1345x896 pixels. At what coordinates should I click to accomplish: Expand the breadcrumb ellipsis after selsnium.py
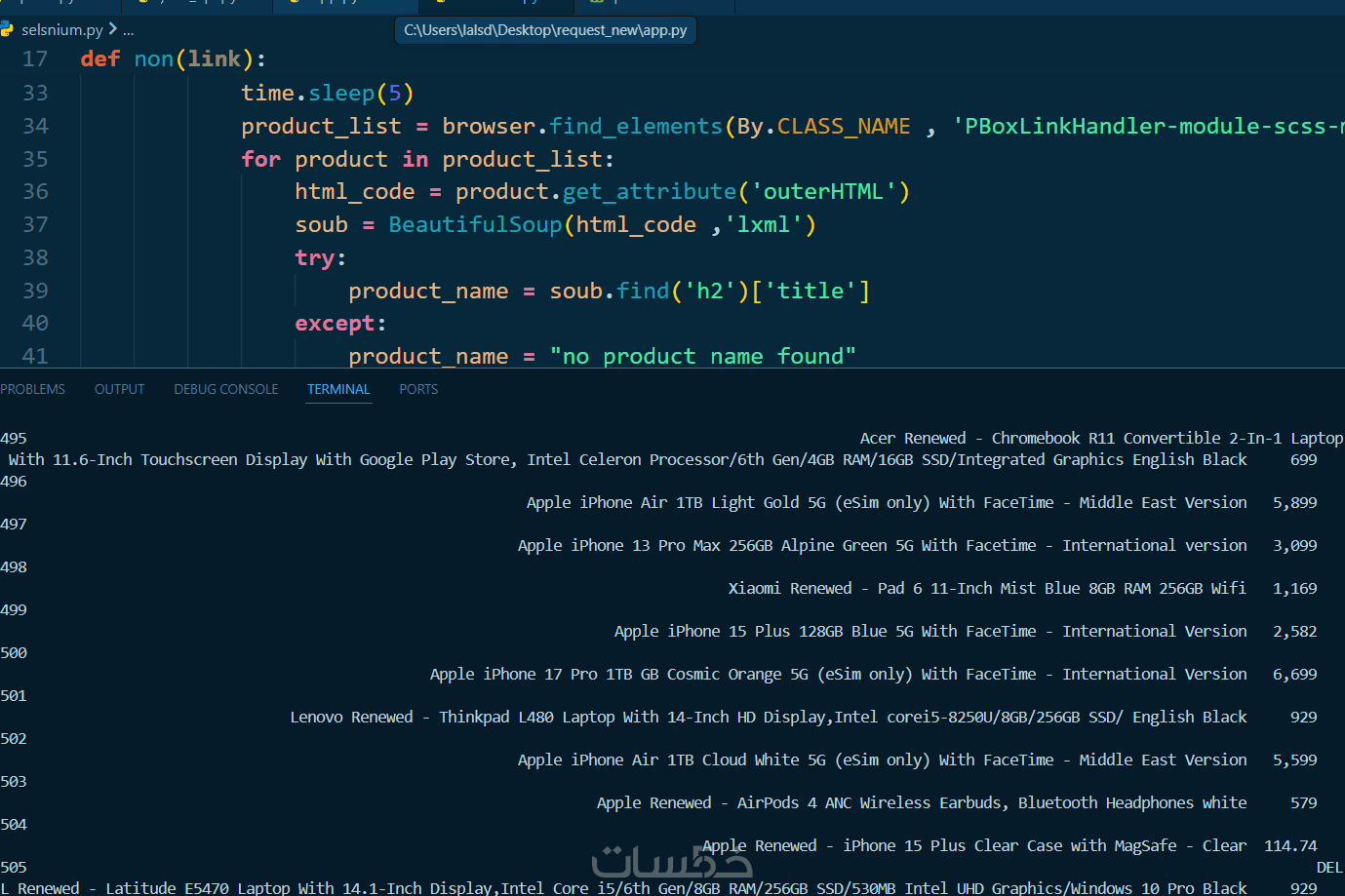pos(129,30)
